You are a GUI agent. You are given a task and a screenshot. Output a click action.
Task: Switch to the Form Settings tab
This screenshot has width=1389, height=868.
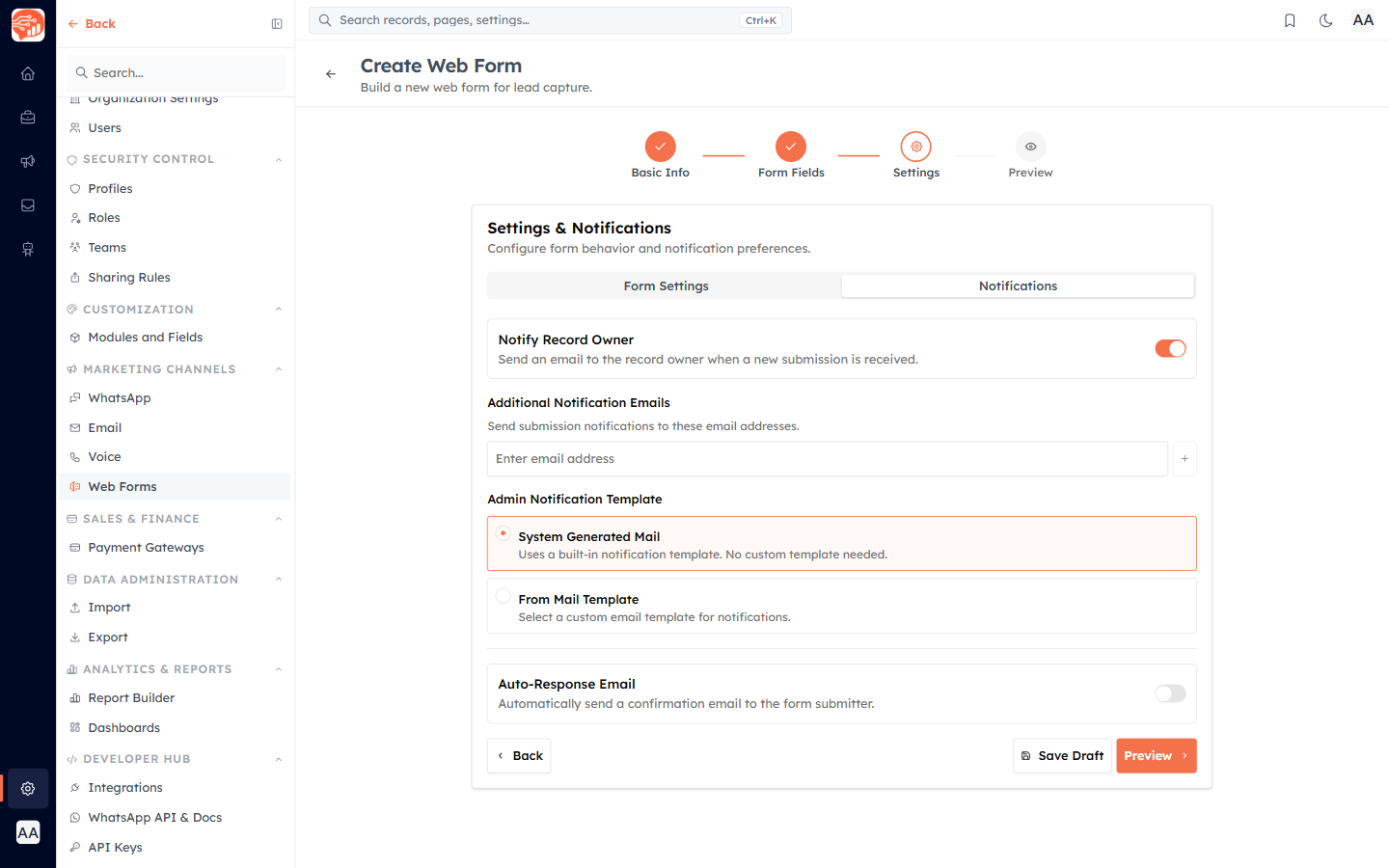point(666,285)
